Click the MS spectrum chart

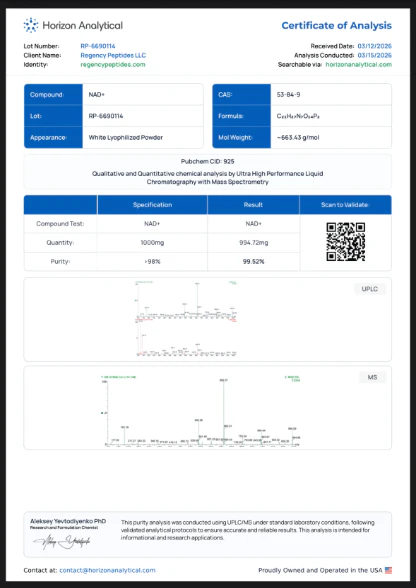200,410
